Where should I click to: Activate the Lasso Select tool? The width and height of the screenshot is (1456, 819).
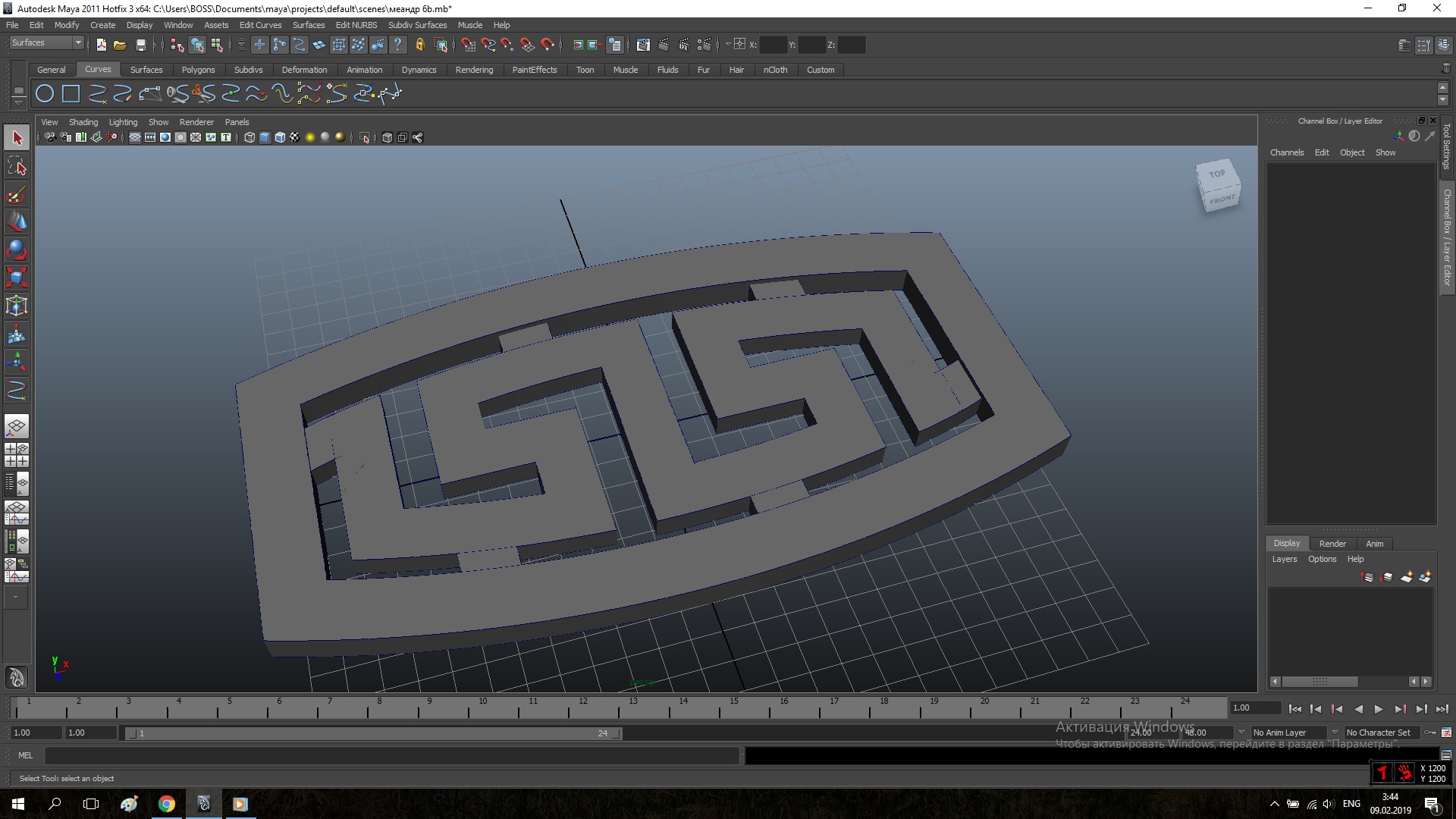point(17,166)
